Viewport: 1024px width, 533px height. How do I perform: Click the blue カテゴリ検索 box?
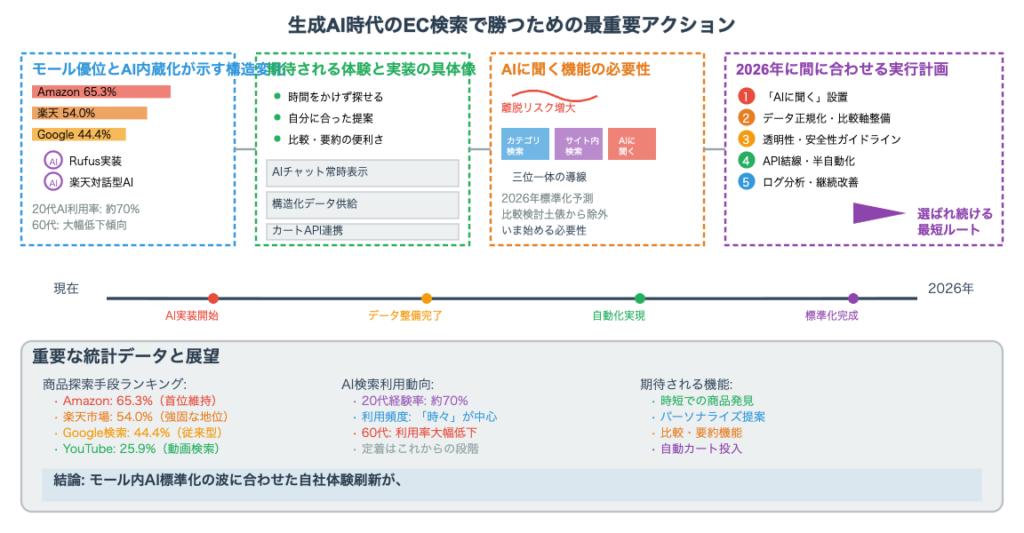[525, 144]
